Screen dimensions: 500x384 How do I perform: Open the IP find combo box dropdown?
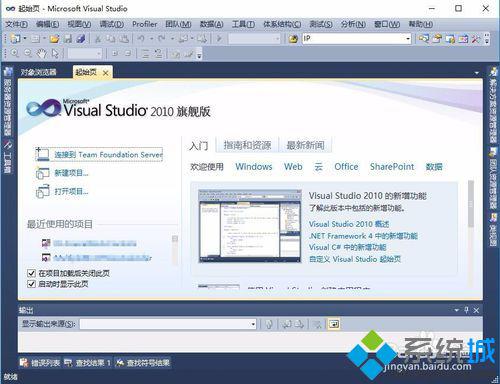click(x=408, y=39)
